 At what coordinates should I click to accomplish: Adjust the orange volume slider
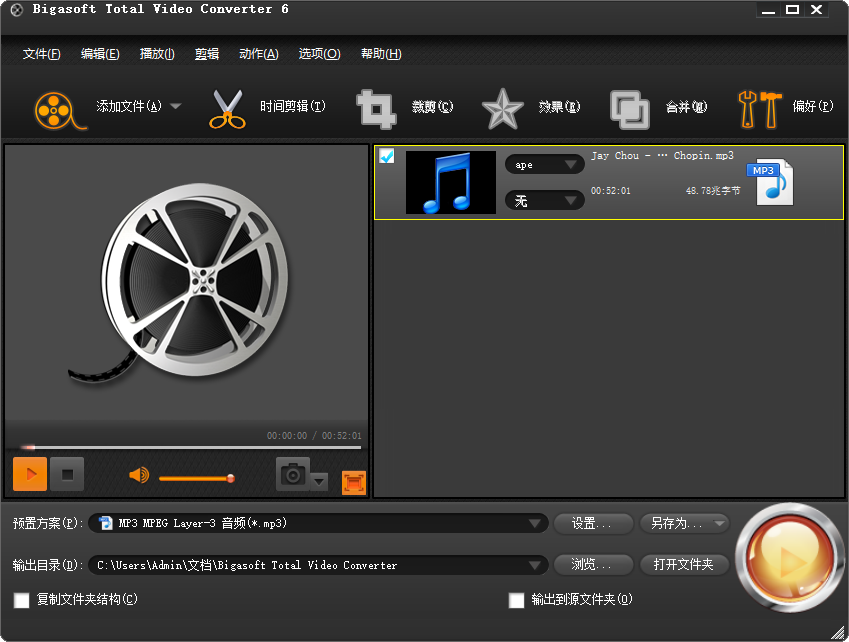[229, 478]
